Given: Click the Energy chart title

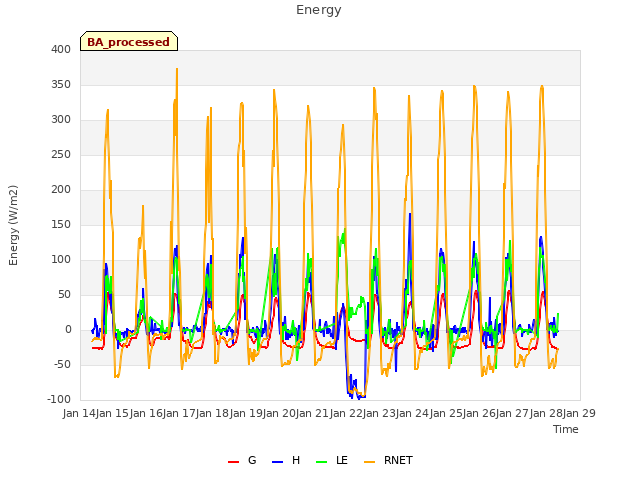Looking at the screenshot, I should pyautogui.click(x=319, y=10).
